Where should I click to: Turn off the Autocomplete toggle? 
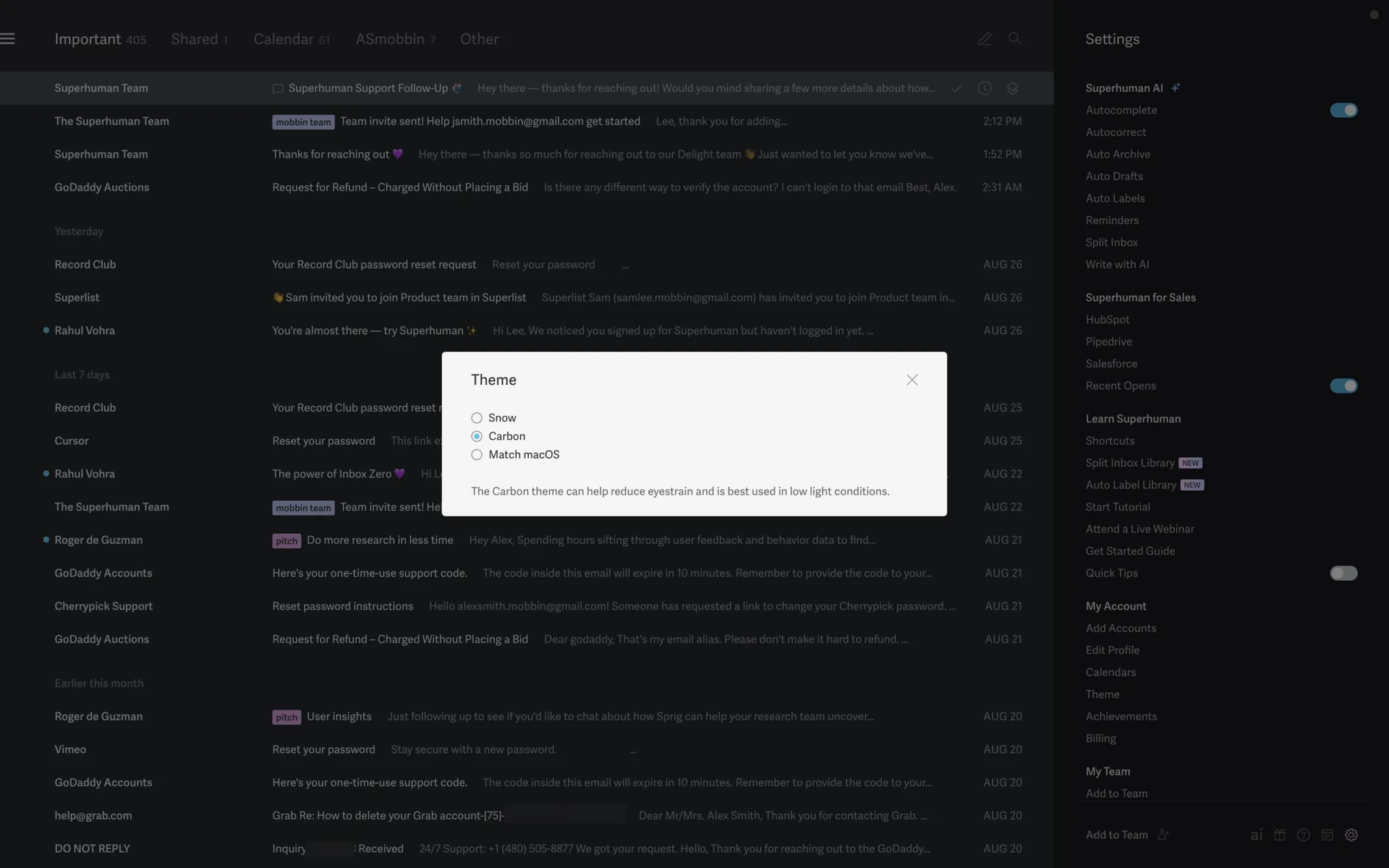pos(1343,110)
